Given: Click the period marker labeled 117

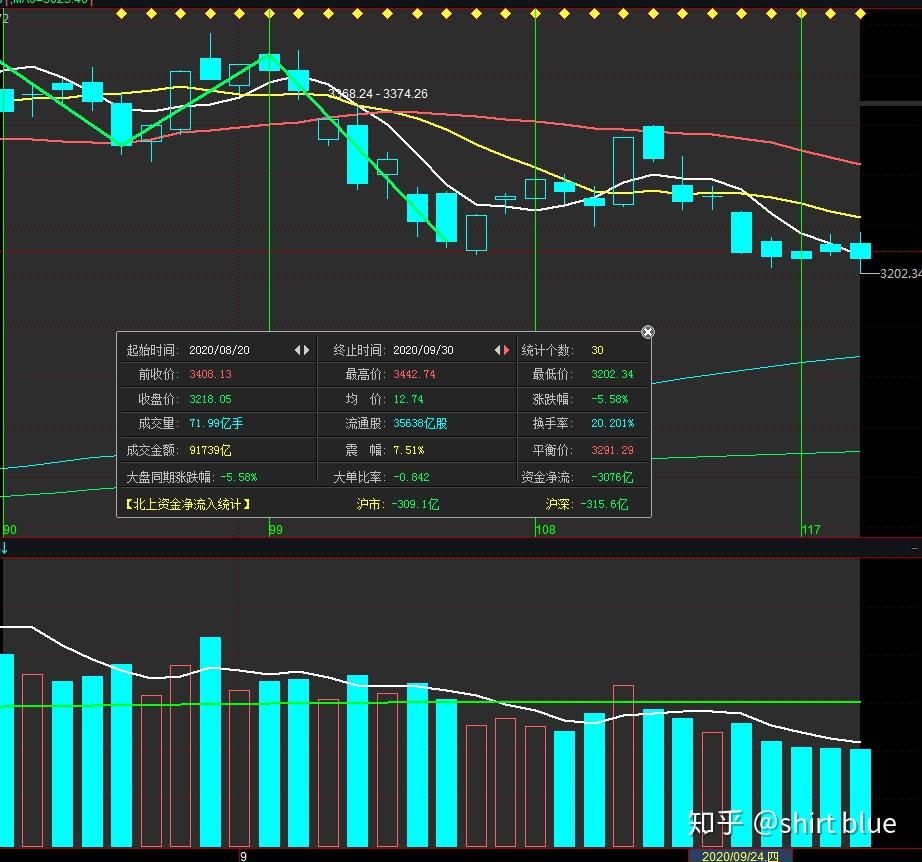Looking at the screenshot, I should click(811, 529).
